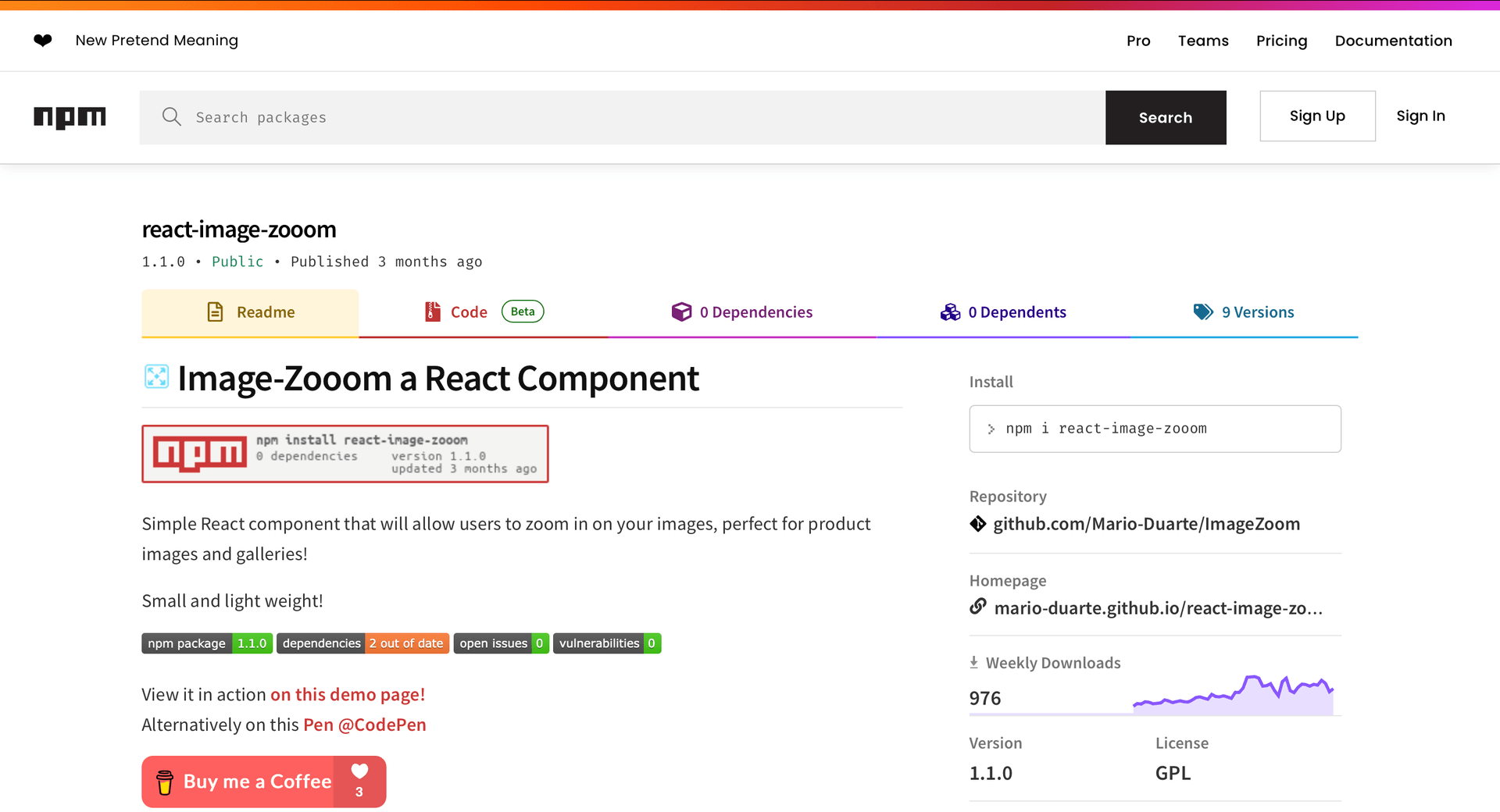
Task: Click the homepage chain link icon
Action: (978, 607)
